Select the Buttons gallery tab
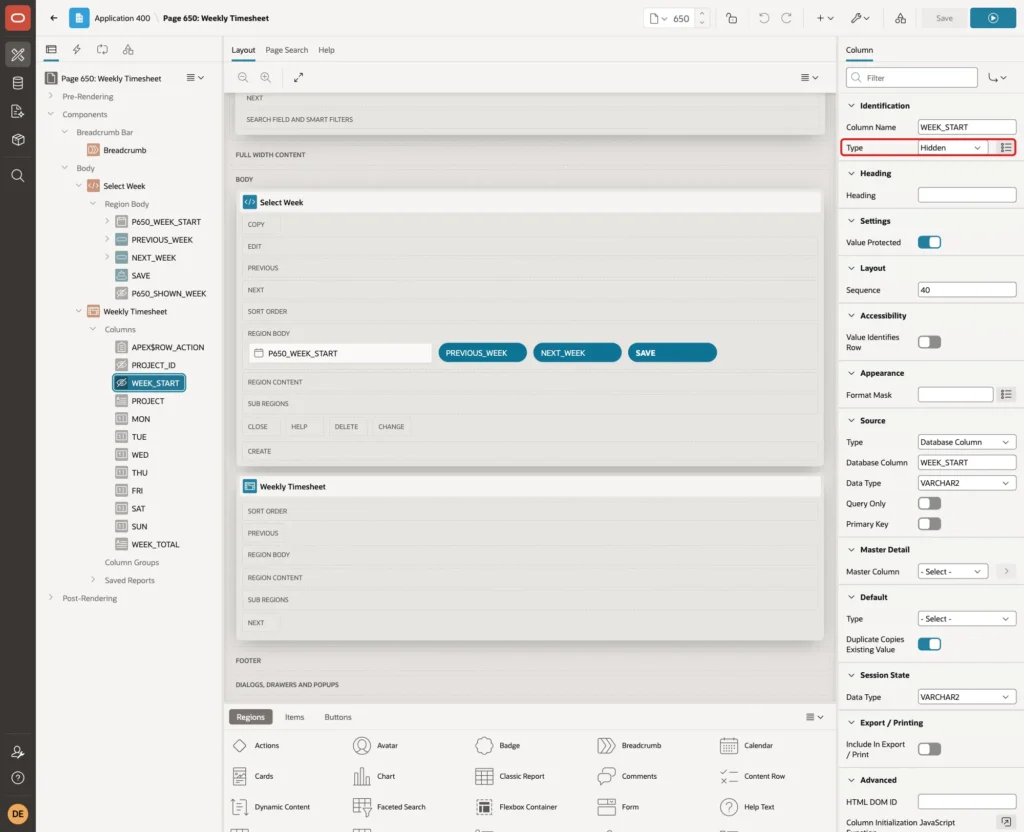Image resolution: width=1024 pixels, height=832 pixels. pos(338,717)
